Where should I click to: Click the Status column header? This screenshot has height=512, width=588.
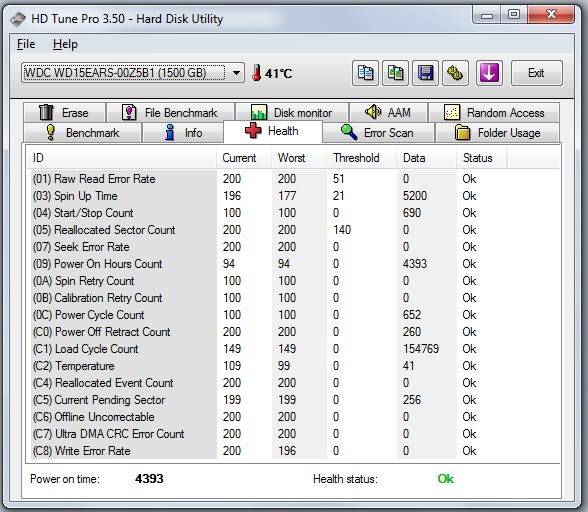tap(482, 158)
